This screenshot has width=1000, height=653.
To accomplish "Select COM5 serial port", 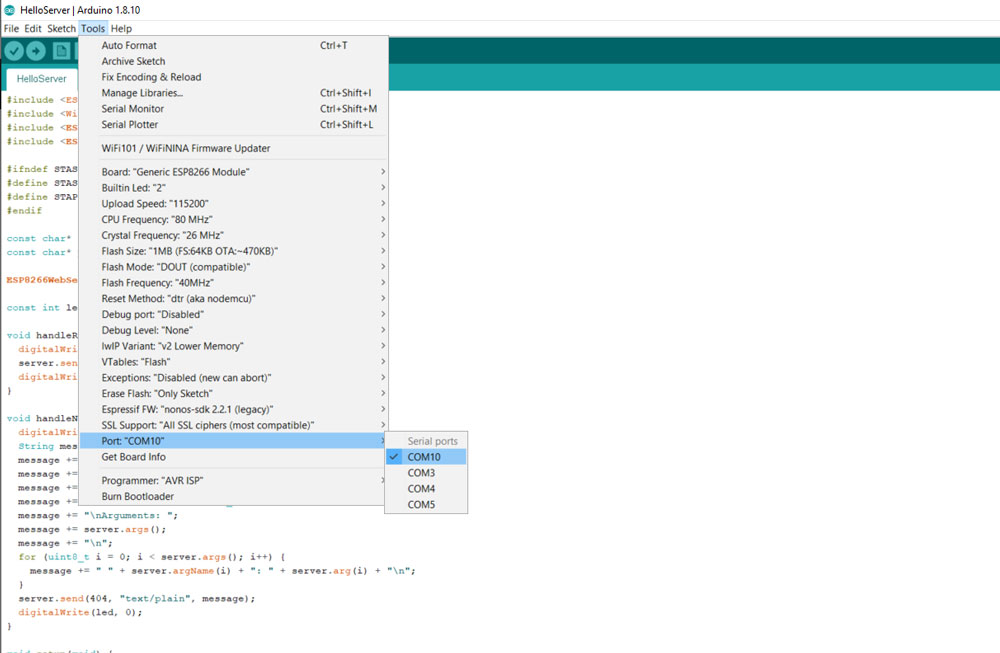I will [x=426, y=504].
